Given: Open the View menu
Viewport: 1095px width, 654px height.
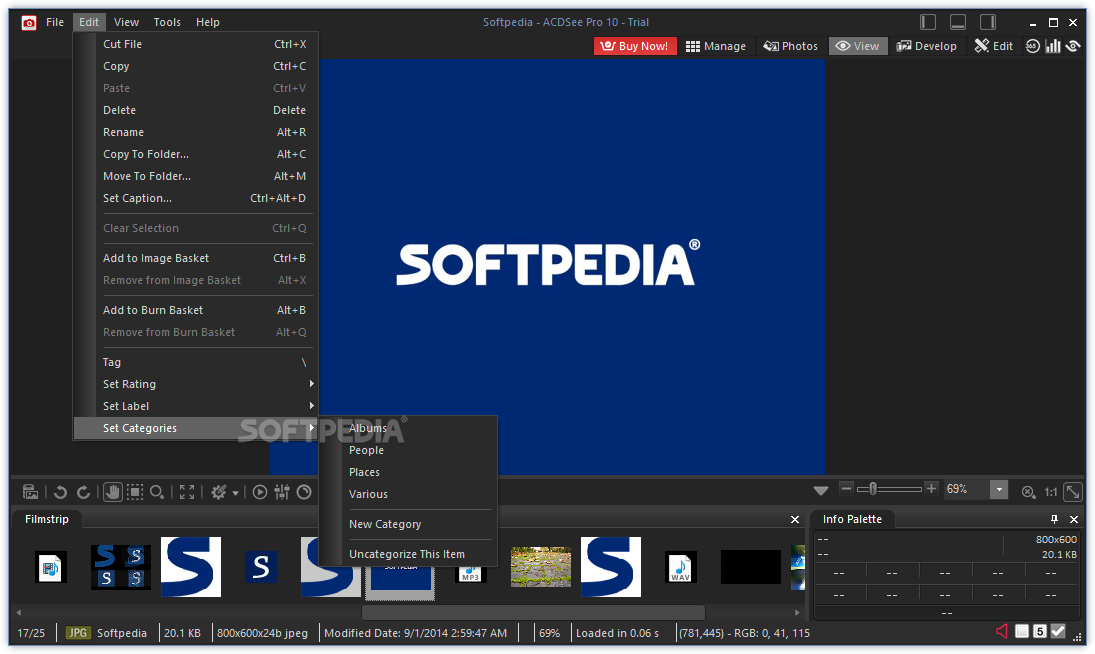Looking at the screenshot, I should coord(126,22).
